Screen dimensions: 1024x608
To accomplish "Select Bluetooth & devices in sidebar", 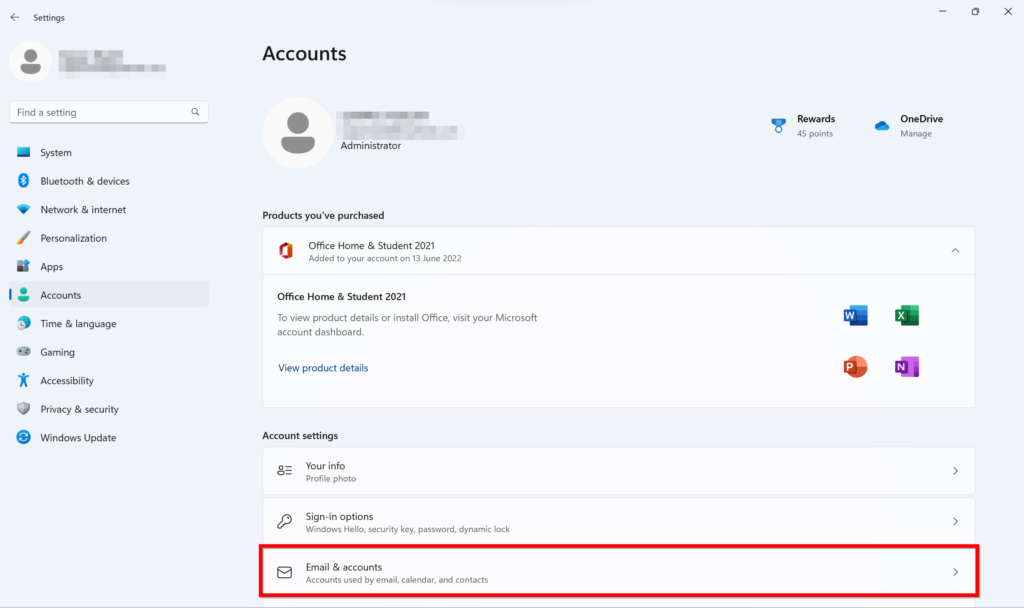I will point(85,181).
